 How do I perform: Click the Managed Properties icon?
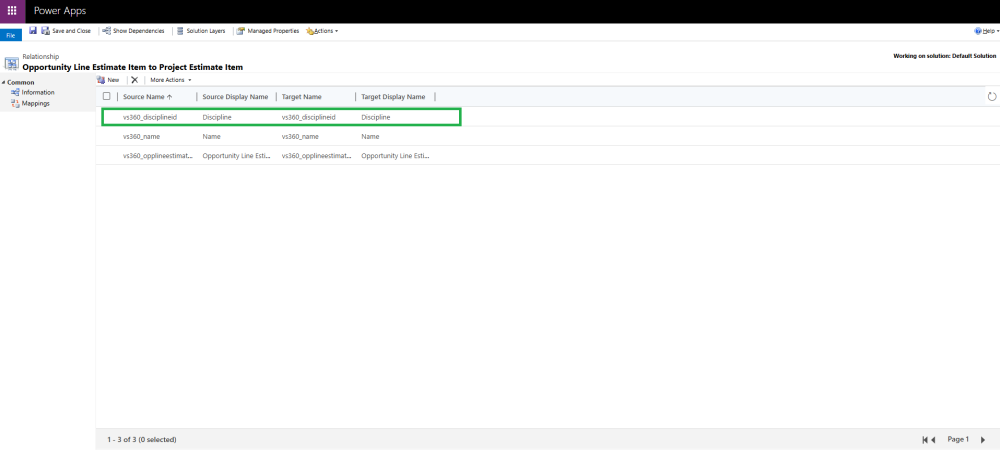(x=241, y=31)
